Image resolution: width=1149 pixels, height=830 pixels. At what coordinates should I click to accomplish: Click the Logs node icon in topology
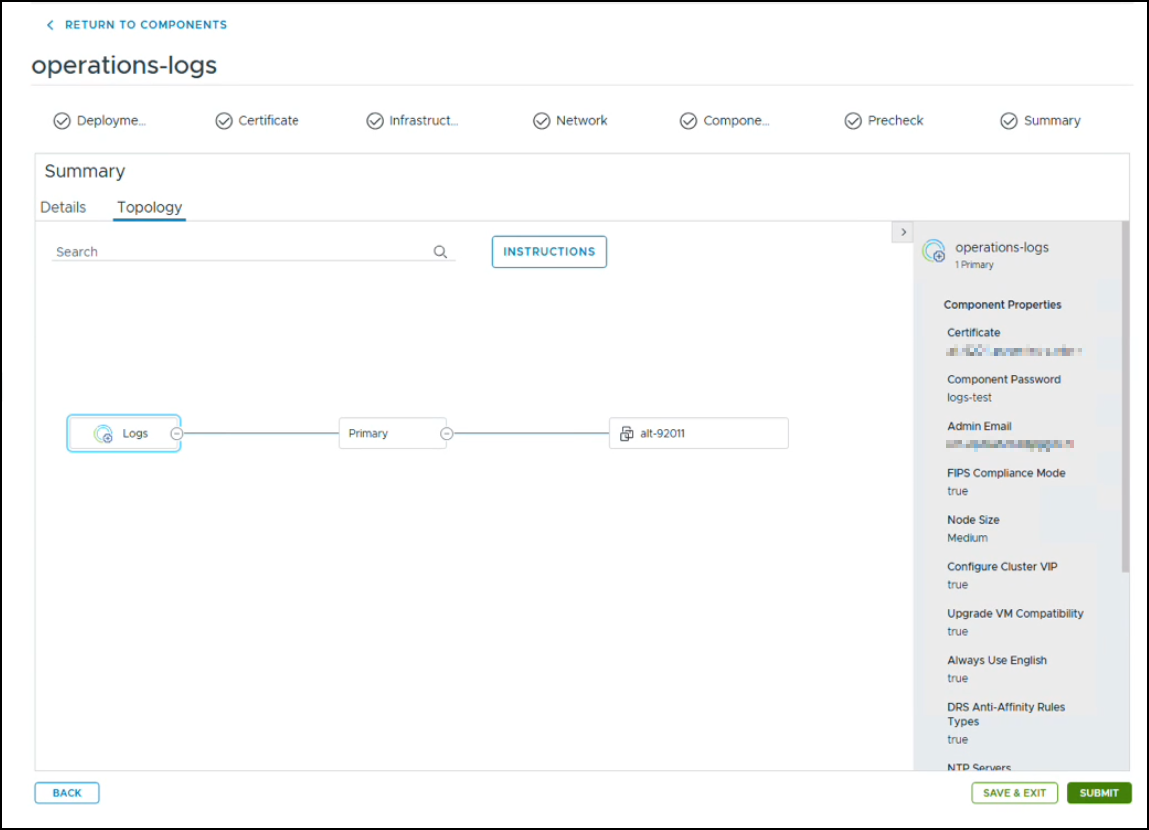click(103, 434)
